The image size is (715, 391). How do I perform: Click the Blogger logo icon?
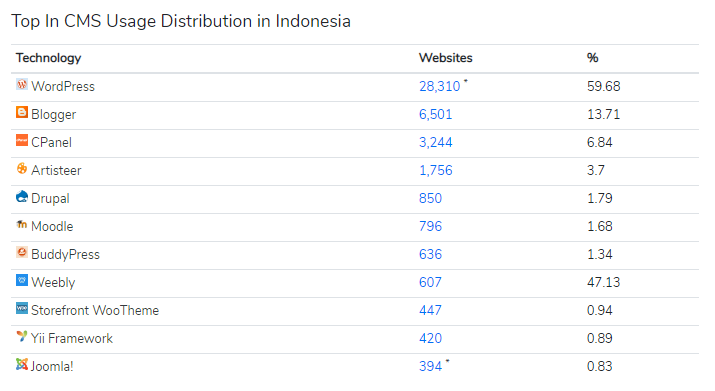click(x=22, y=112)
